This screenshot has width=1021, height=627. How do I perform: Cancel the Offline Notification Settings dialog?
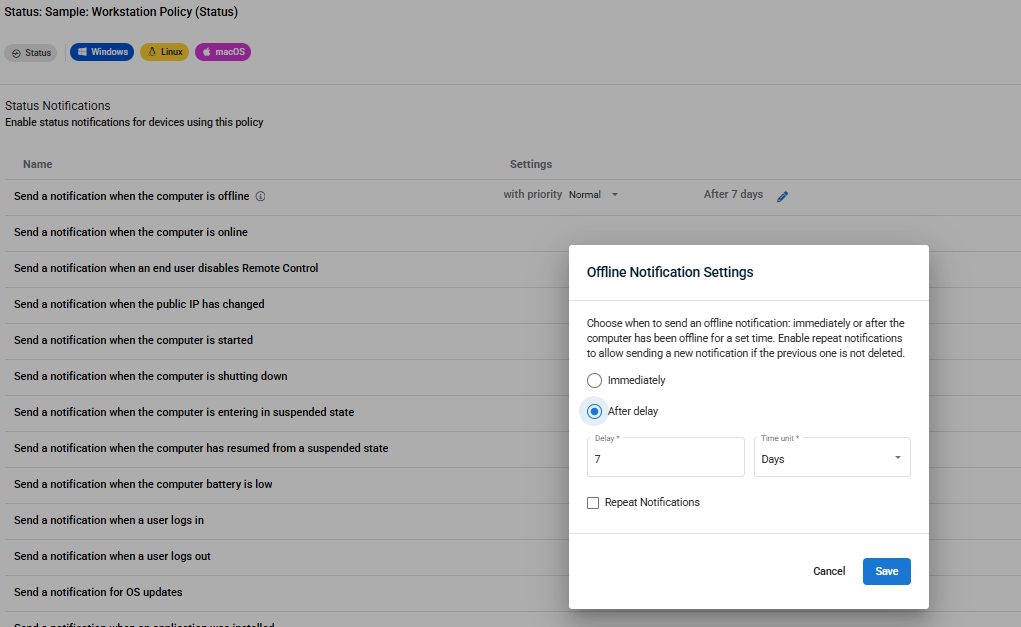point(829,571)
